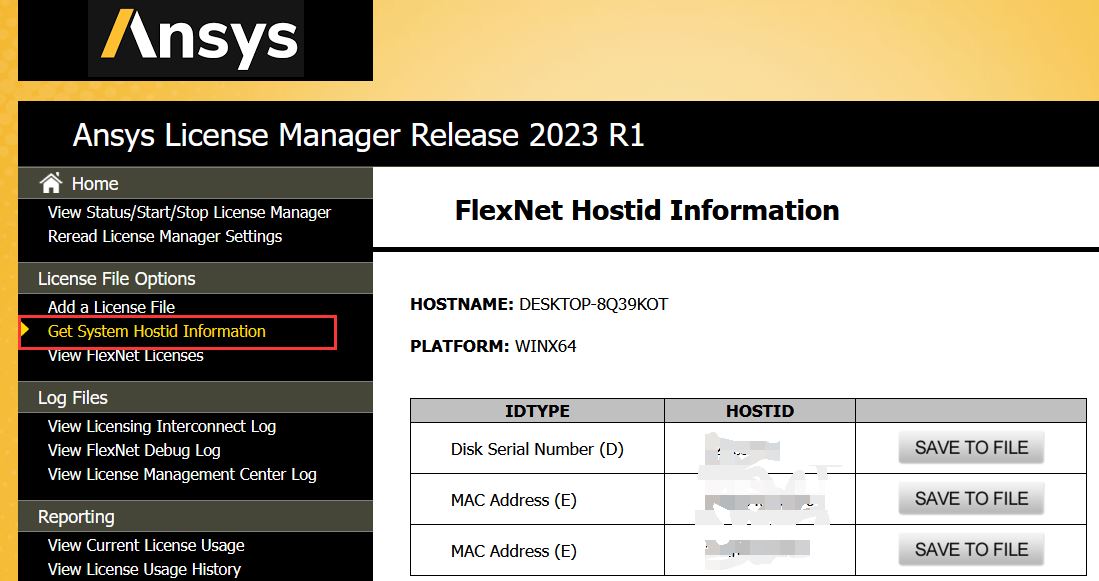Viewport: 1099px width, 581px height.
Task: Click the FlexNet Hostid Information heading
Action: (x=647, y=210)
